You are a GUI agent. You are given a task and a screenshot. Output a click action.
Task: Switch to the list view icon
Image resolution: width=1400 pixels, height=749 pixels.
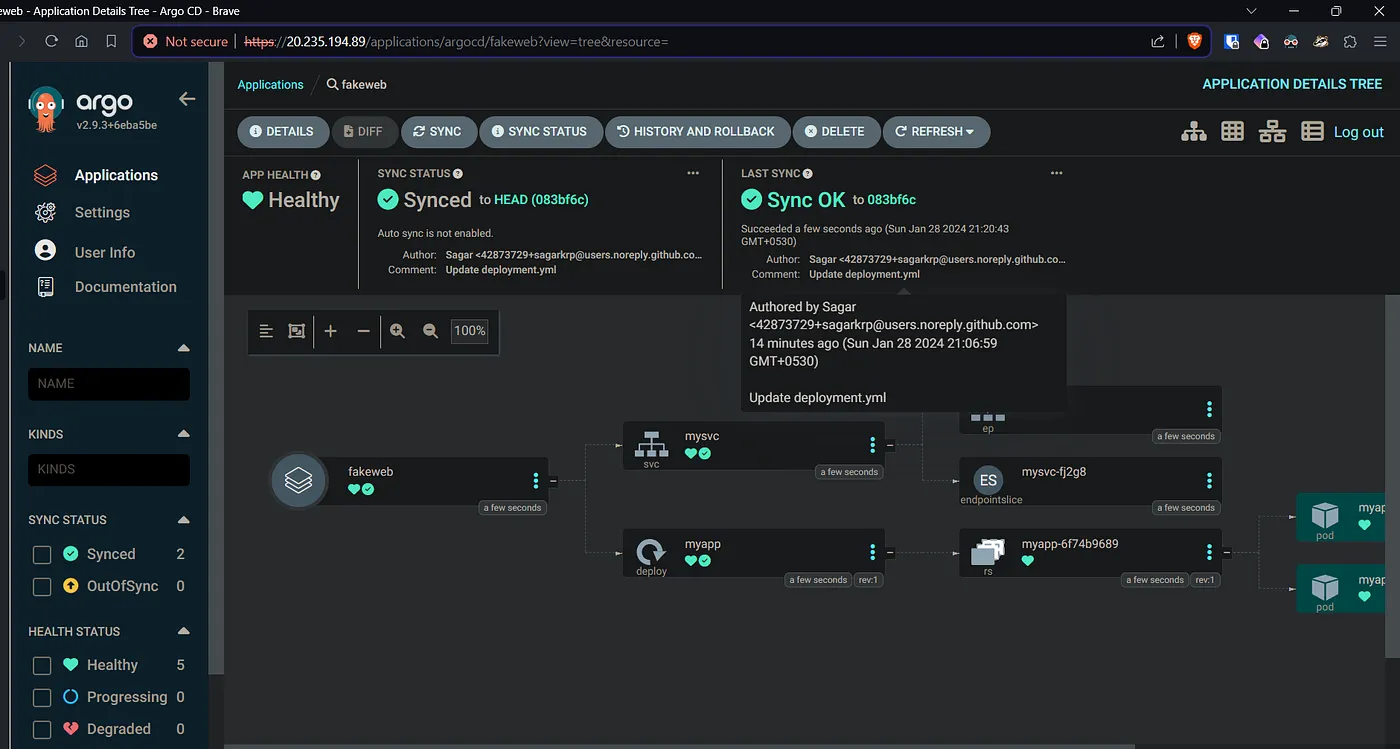click(1312, 132)
